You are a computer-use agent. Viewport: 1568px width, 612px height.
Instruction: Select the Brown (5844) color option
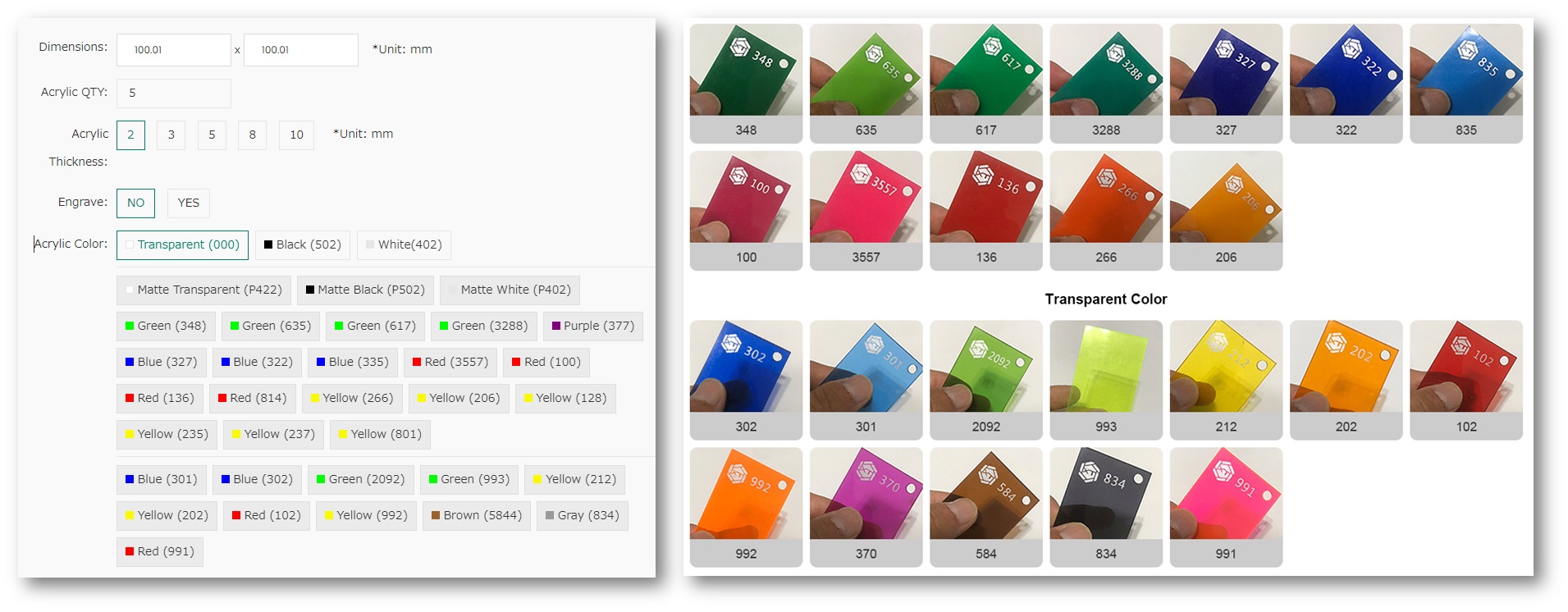point(477,516)
